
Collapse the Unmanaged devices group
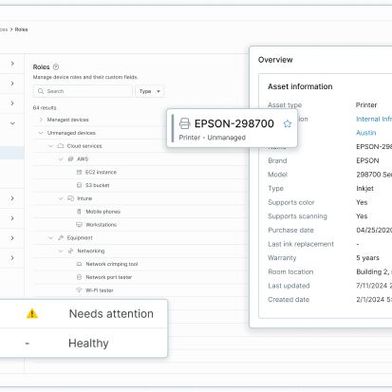[x=41, y=133]
